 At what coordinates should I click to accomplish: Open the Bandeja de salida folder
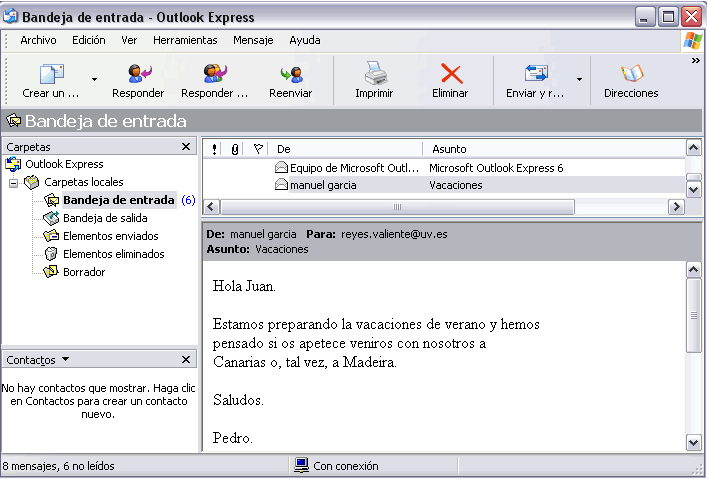[105, 218]
